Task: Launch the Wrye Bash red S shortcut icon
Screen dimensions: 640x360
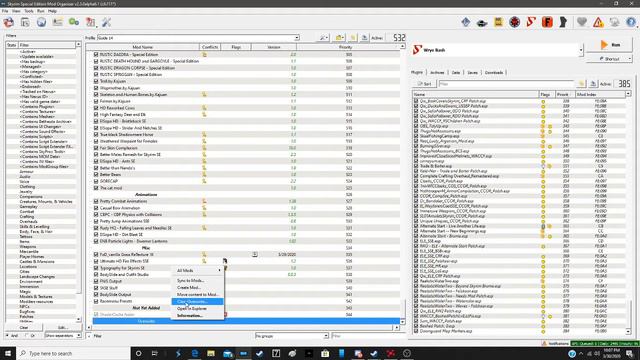Action: point(531,22)
